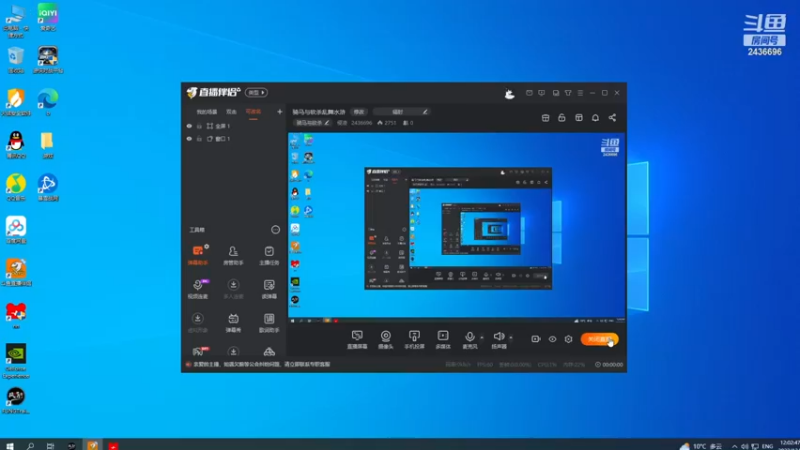The image size is (800, 450).
Task: Click the 10°C weather widget in the taskbar
Action: point(701,446)
